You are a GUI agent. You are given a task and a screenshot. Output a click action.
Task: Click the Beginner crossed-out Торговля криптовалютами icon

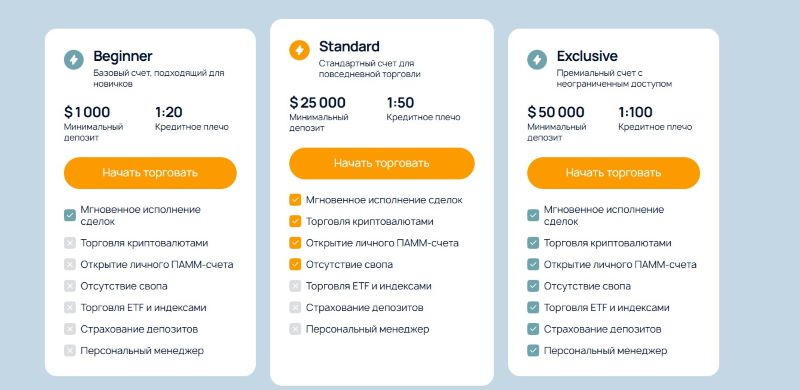70,243
